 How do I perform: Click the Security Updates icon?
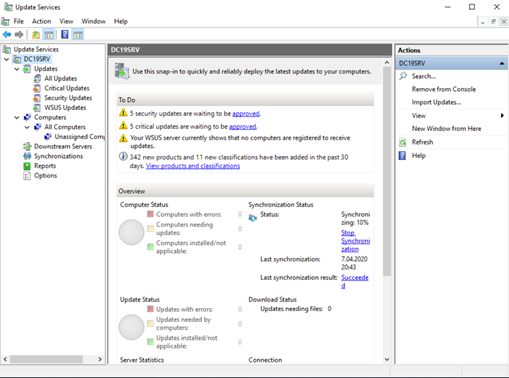[x=37, y=98]
